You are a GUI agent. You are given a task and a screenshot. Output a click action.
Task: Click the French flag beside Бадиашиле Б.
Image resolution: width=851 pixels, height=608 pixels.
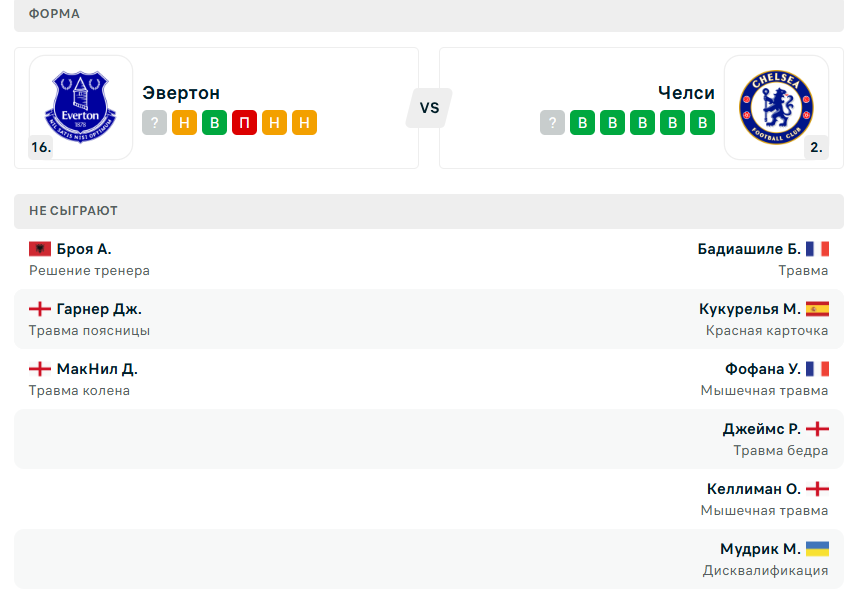(817, 249)
